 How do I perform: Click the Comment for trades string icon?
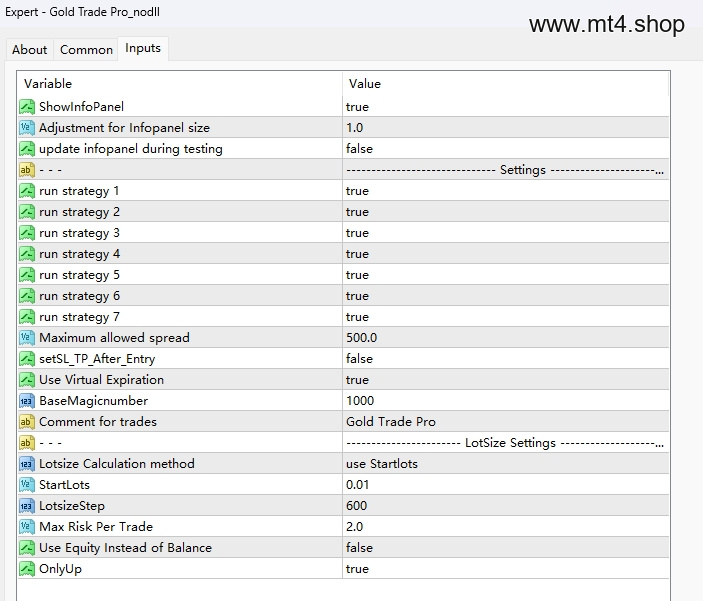click(27, 422)
